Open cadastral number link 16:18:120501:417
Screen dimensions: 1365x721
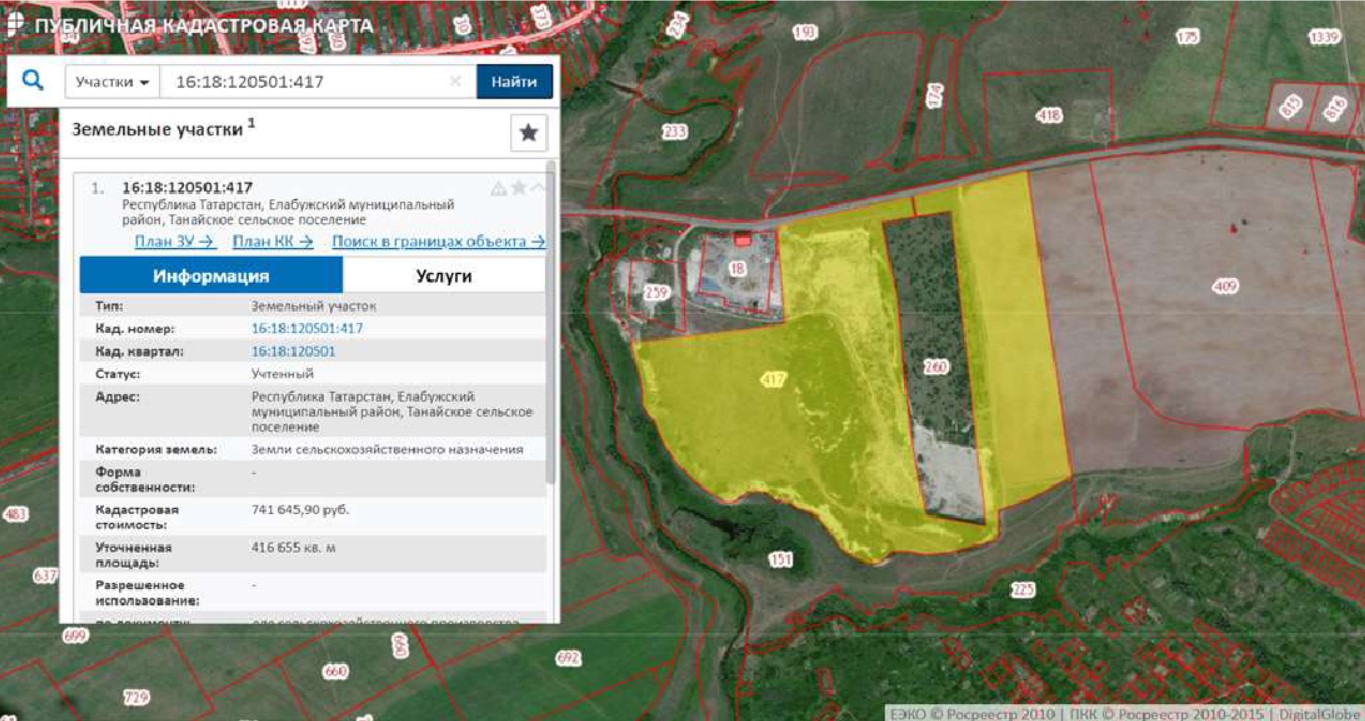(x=307, y=328)
